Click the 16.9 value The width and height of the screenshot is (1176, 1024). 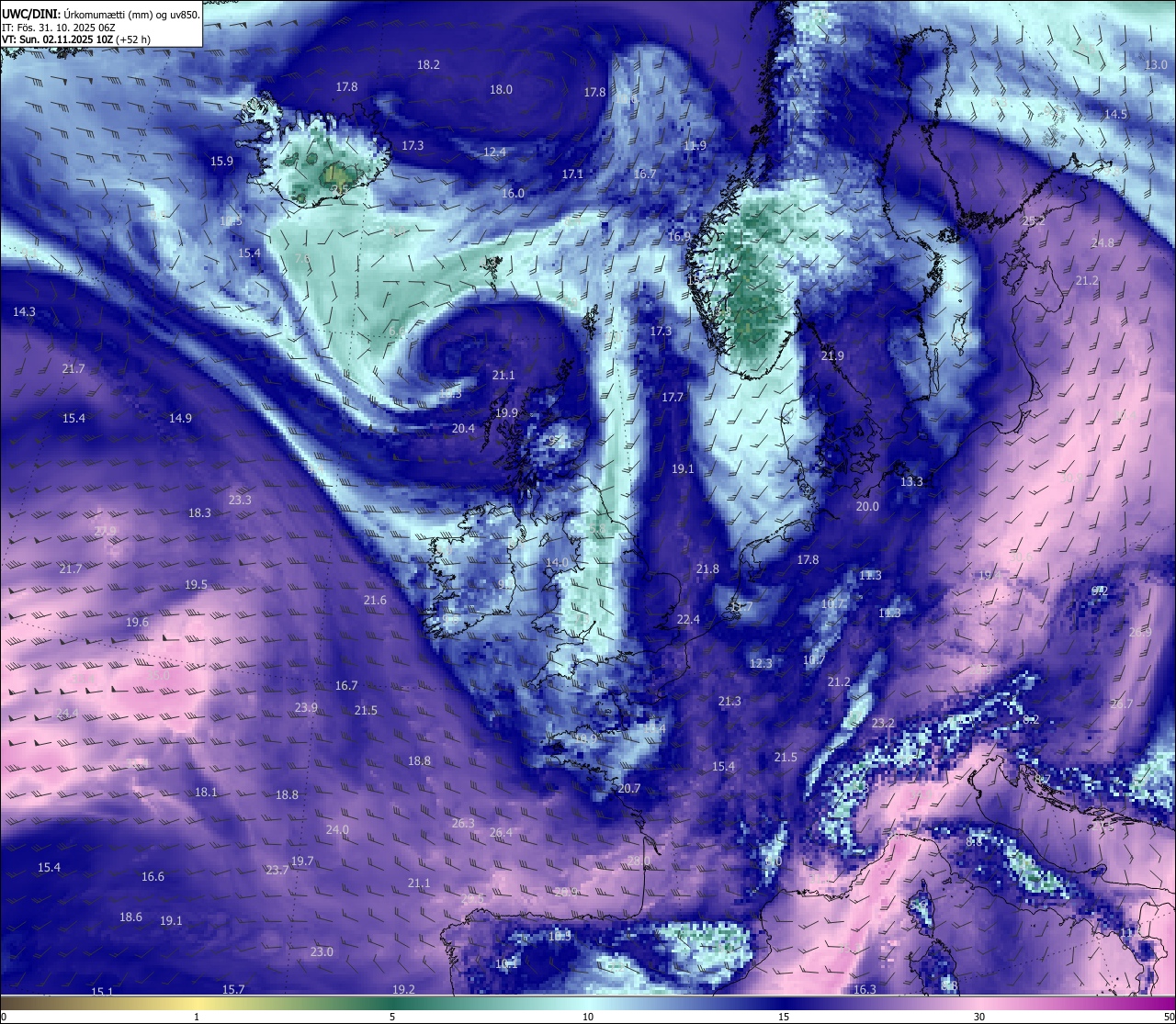[679, 236]
